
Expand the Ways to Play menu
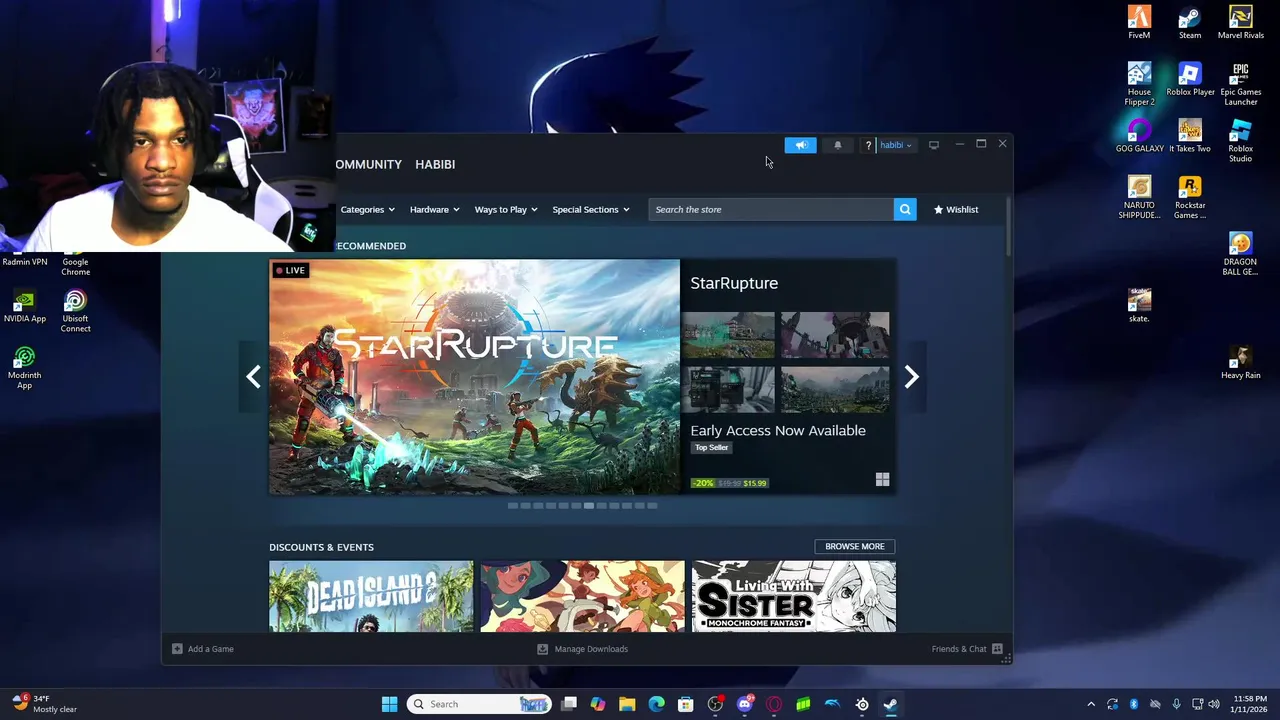506,209
